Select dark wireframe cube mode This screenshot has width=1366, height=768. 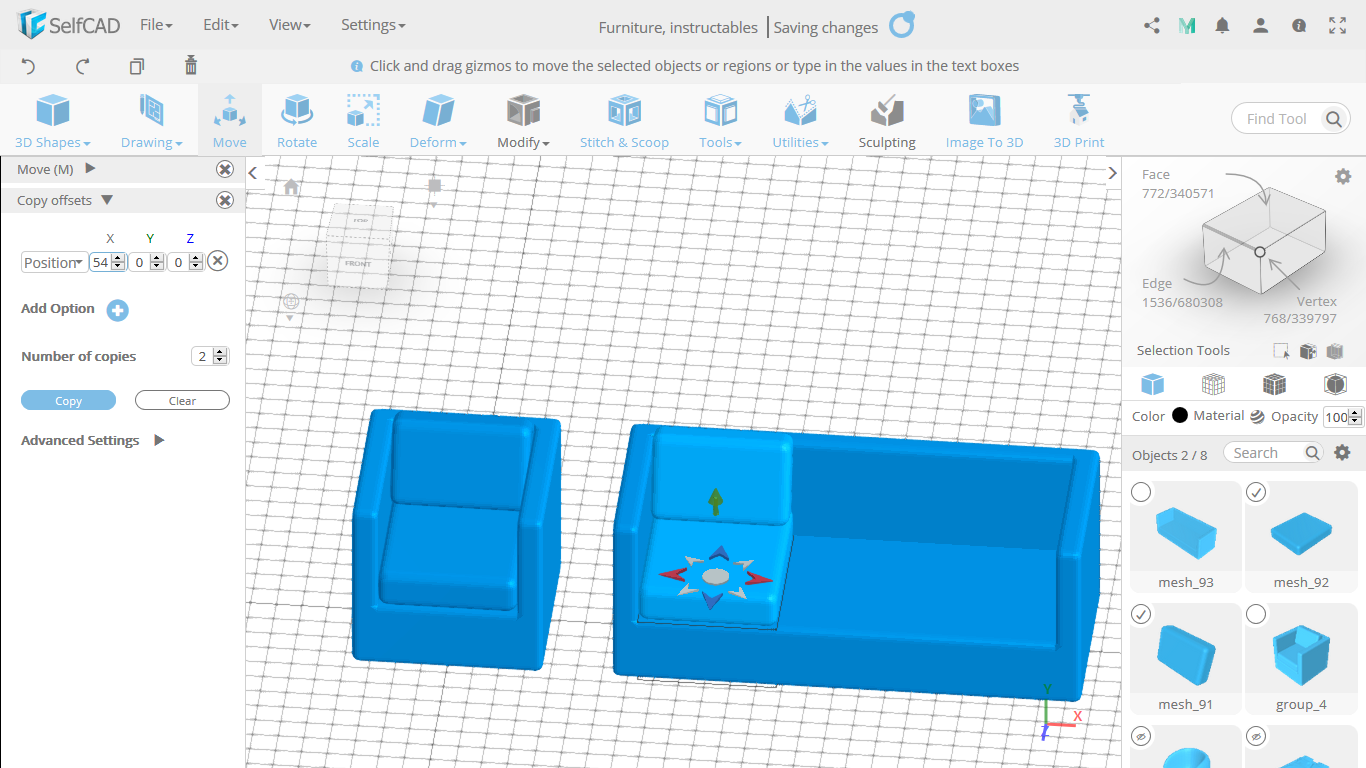1274,384
